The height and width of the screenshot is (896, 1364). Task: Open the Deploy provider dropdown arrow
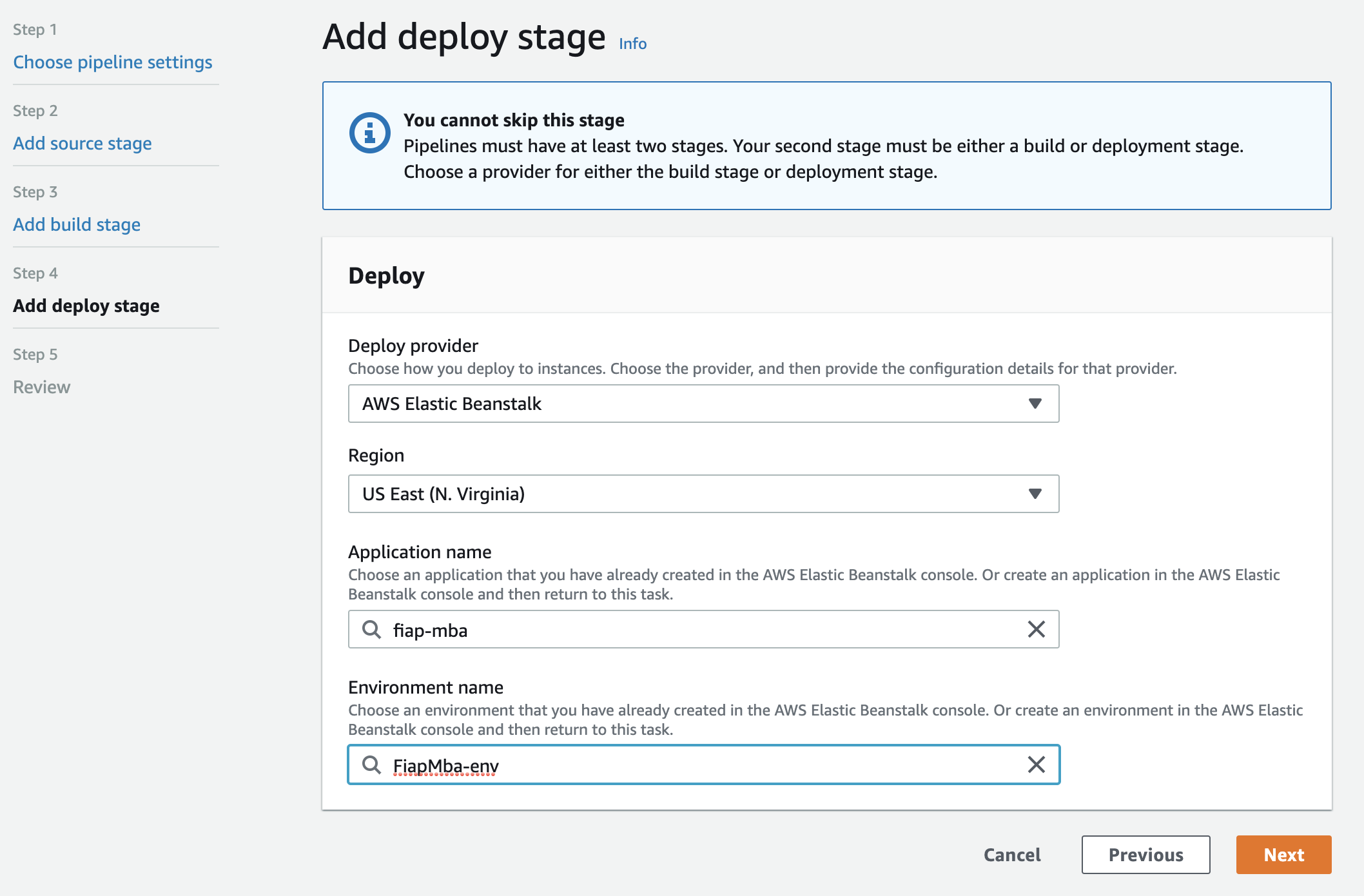pos(1035,404)
